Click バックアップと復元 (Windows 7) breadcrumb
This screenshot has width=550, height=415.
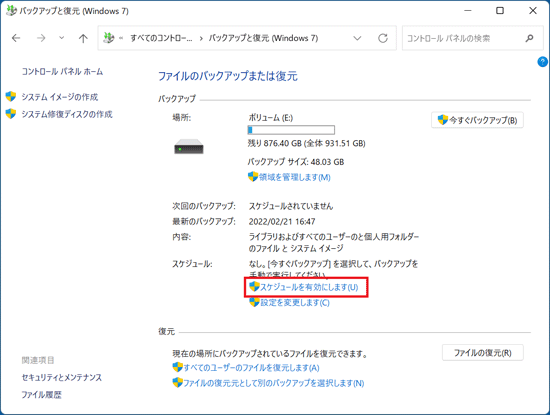[263, 38]
